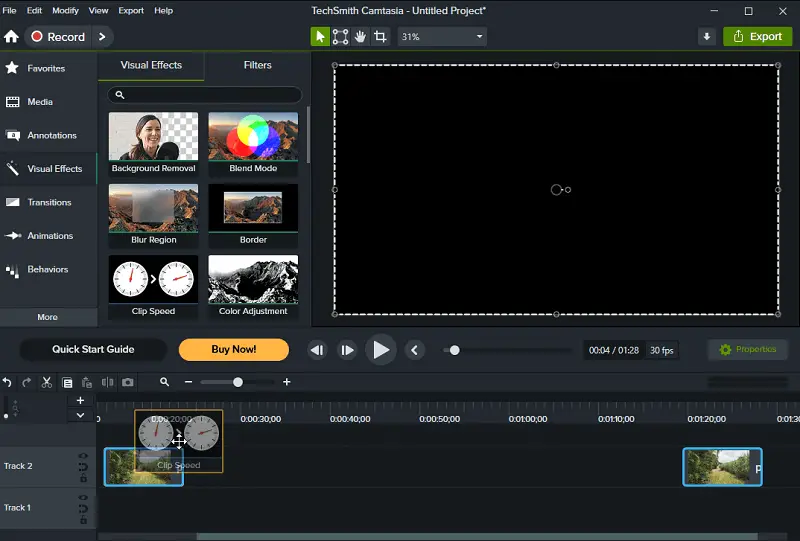Image resolution: width=800 pixels, height=541 pixels.
Task: Click the green Export button
Action: click(758, 37)
